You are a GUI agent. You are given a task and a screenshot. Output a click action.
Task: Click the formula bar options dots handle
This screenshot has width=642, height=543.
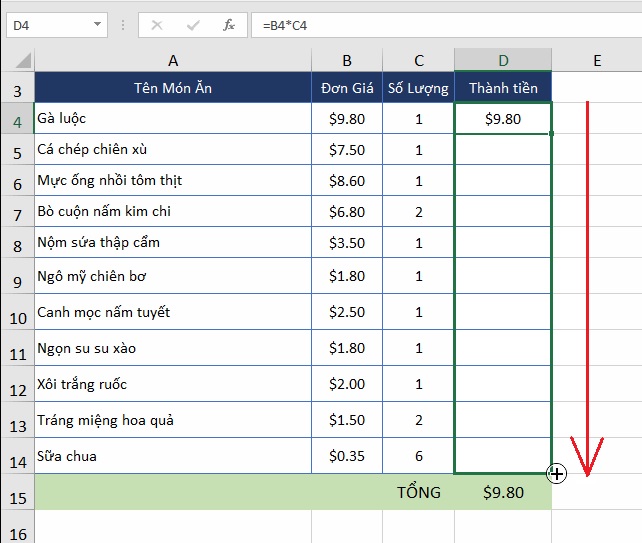(123, 25)
